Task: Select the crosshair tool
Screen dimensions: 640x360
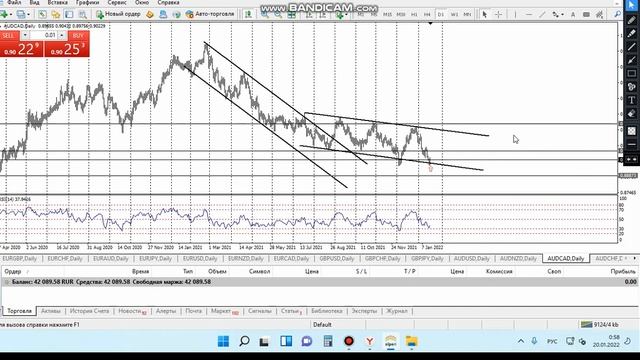Action: tap(498, 14)
